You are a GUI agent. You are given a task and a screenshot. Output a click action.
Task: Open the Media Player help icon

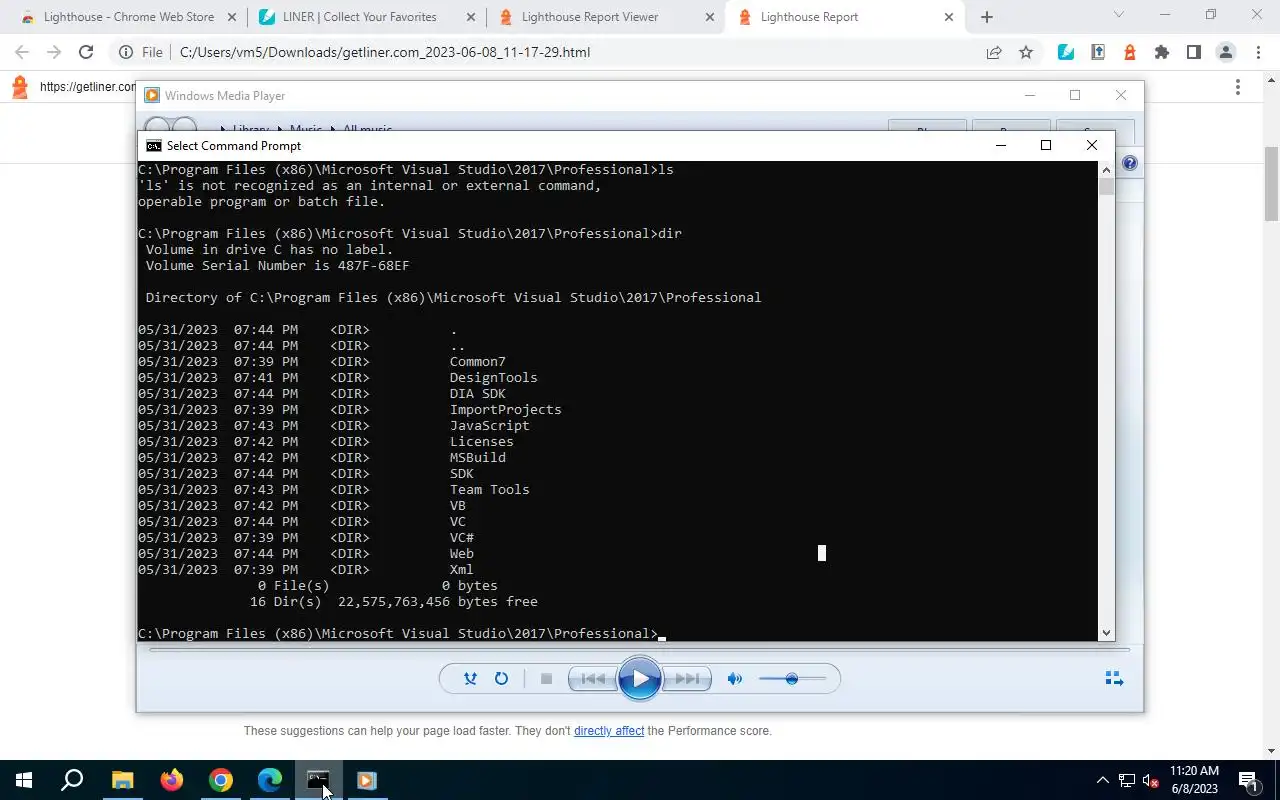pyautogui.click(x=1129, y=163)
